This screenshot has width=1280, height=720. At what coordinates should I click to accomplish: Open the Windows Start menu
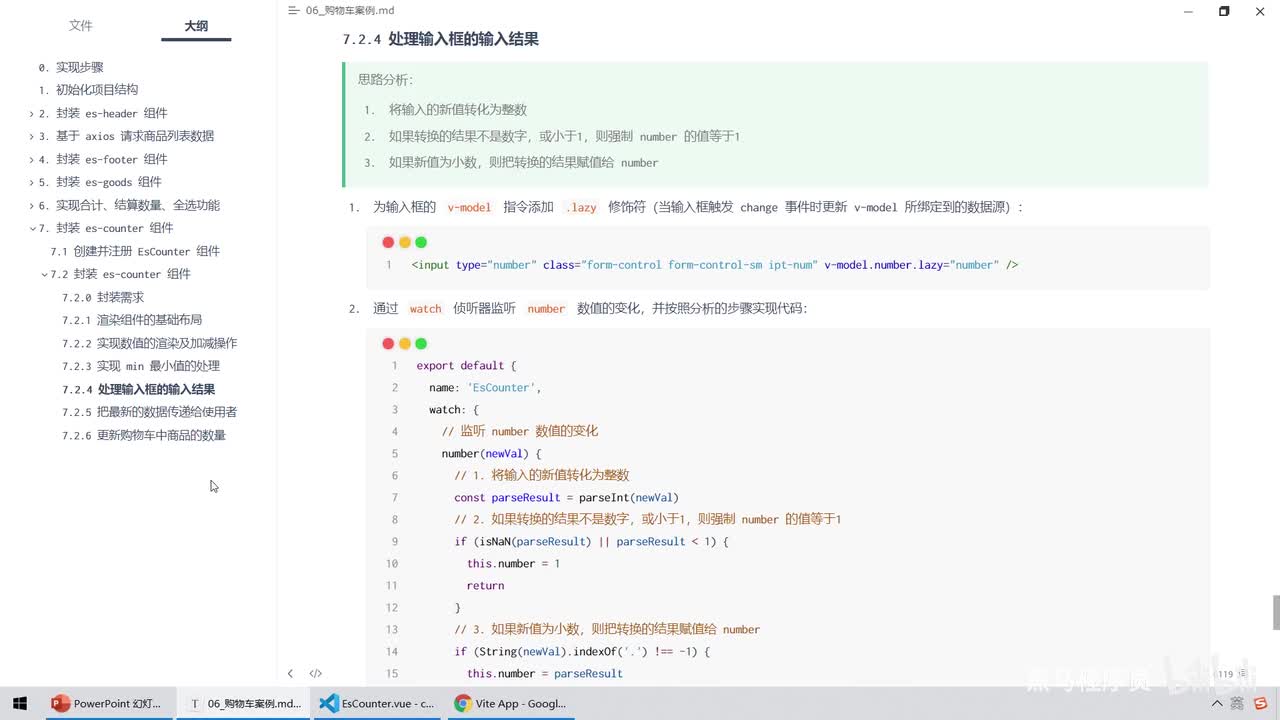click(x=19, y=703)
